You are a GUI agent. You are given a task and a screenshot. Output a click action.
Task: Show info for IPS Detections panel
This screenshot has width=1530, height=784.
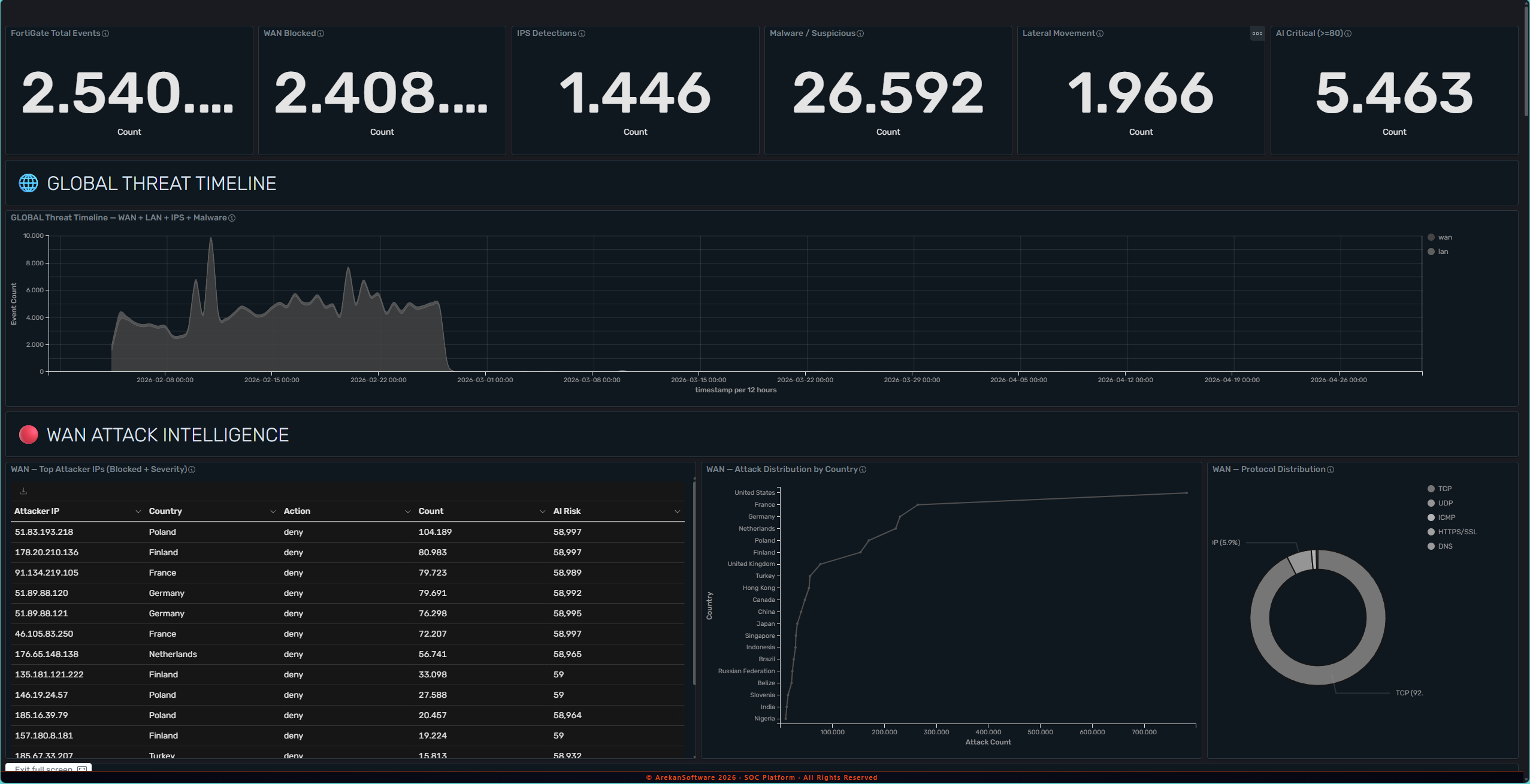click(582, 34)
